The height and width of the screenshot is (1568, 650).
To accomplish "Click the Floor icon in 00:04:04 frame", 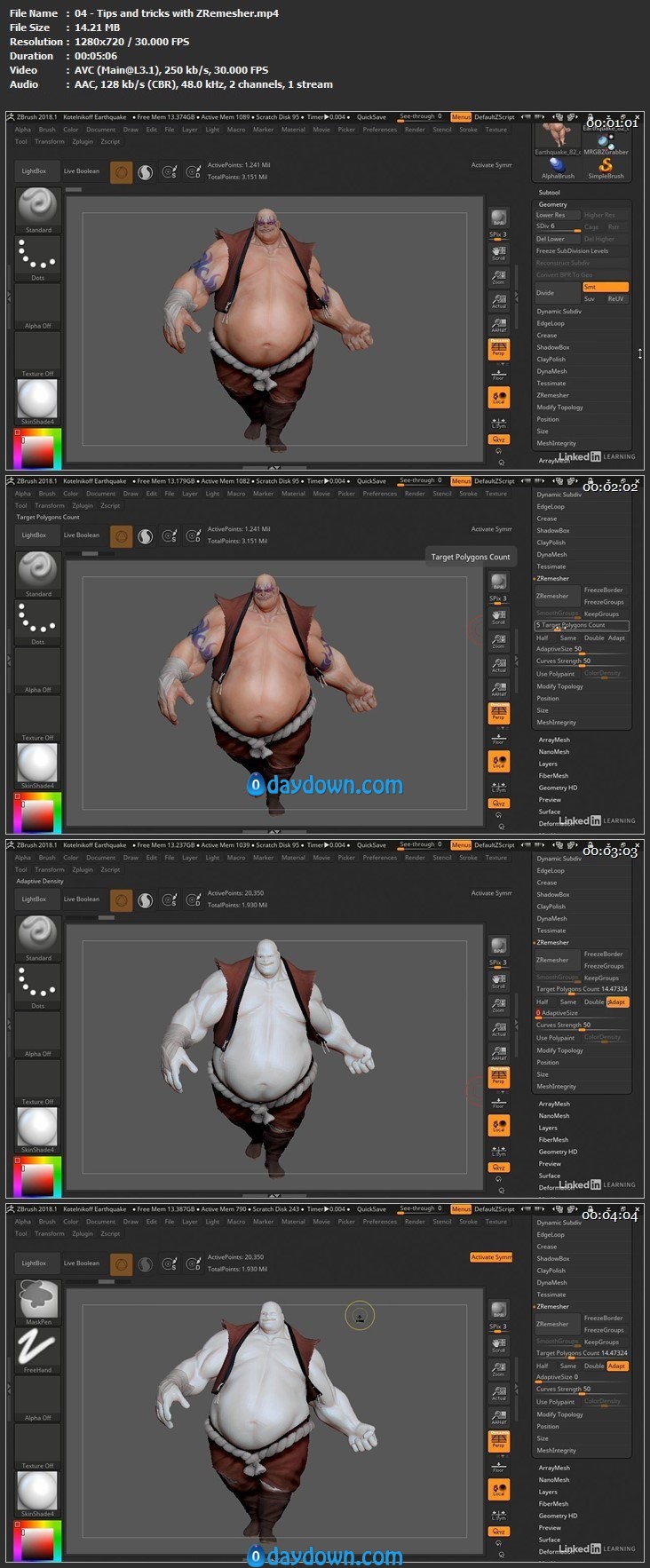I will point(498,1465).
